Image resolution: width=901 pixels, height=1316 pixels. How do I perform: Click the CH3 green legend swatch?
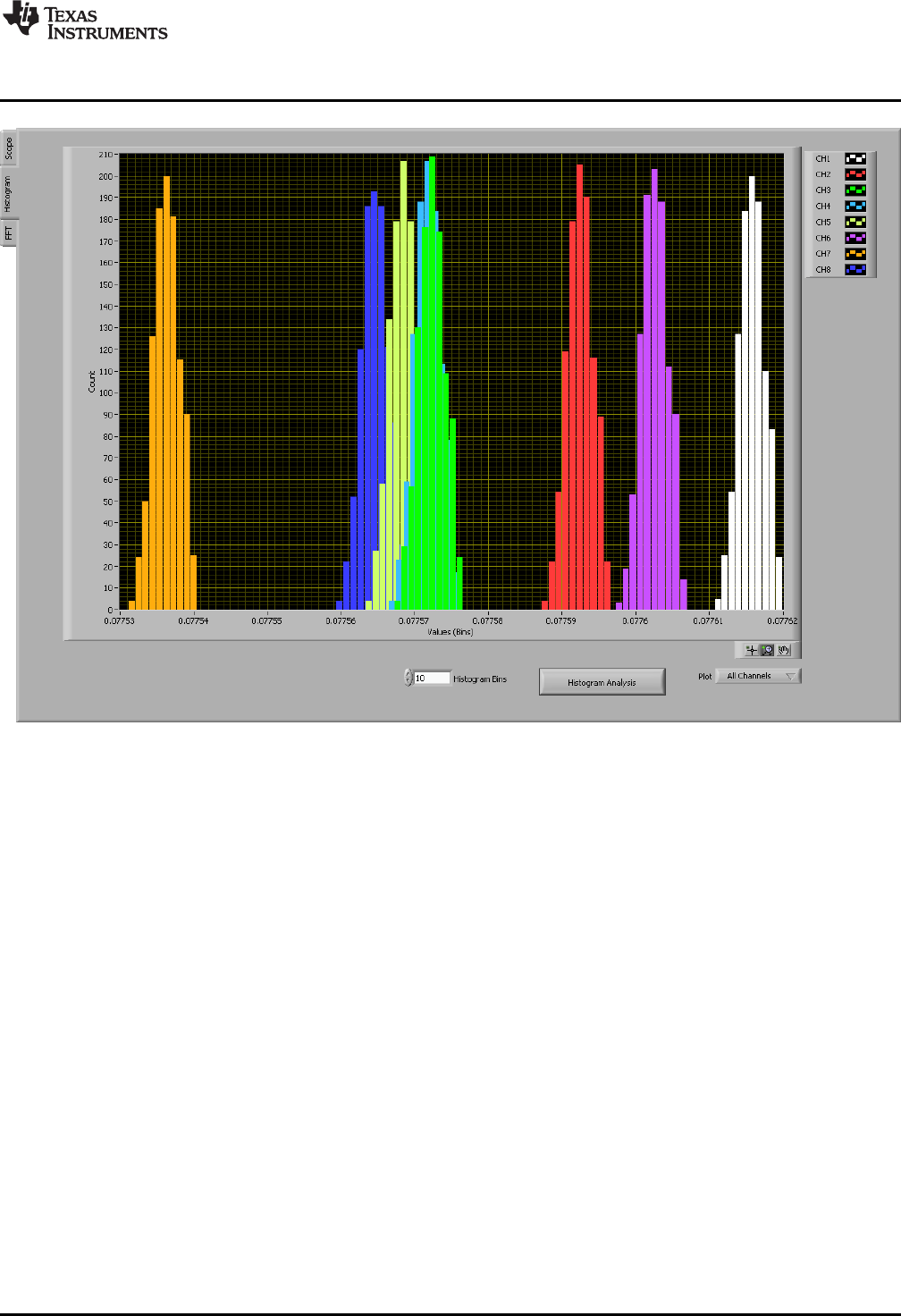[855, 190]
